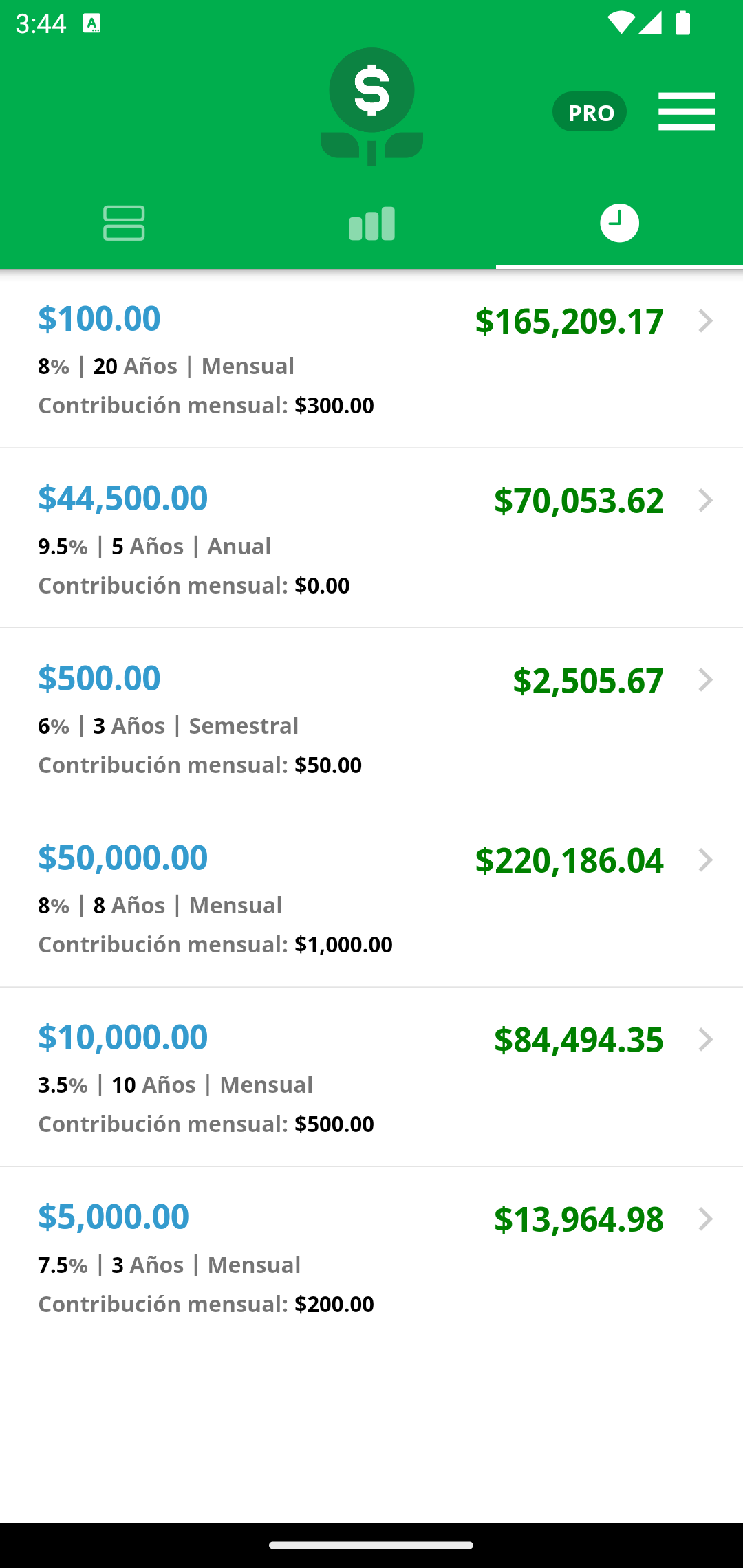Viewport: 743px width, 1568px height.
Task: Expand the $2,505.67 entry chevron
Action: click(x=705, y=680)
